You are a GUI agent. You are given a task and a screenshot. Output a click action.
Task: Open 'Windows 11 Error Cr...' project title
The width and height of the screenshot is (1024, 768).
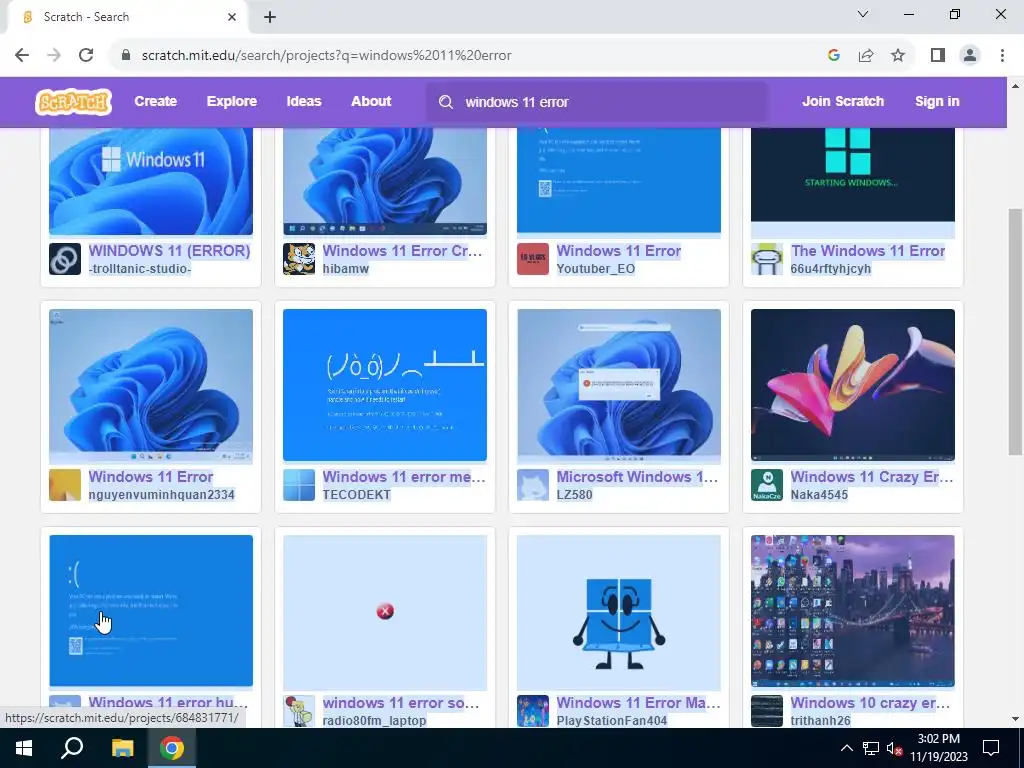click(x=402, y=251)
